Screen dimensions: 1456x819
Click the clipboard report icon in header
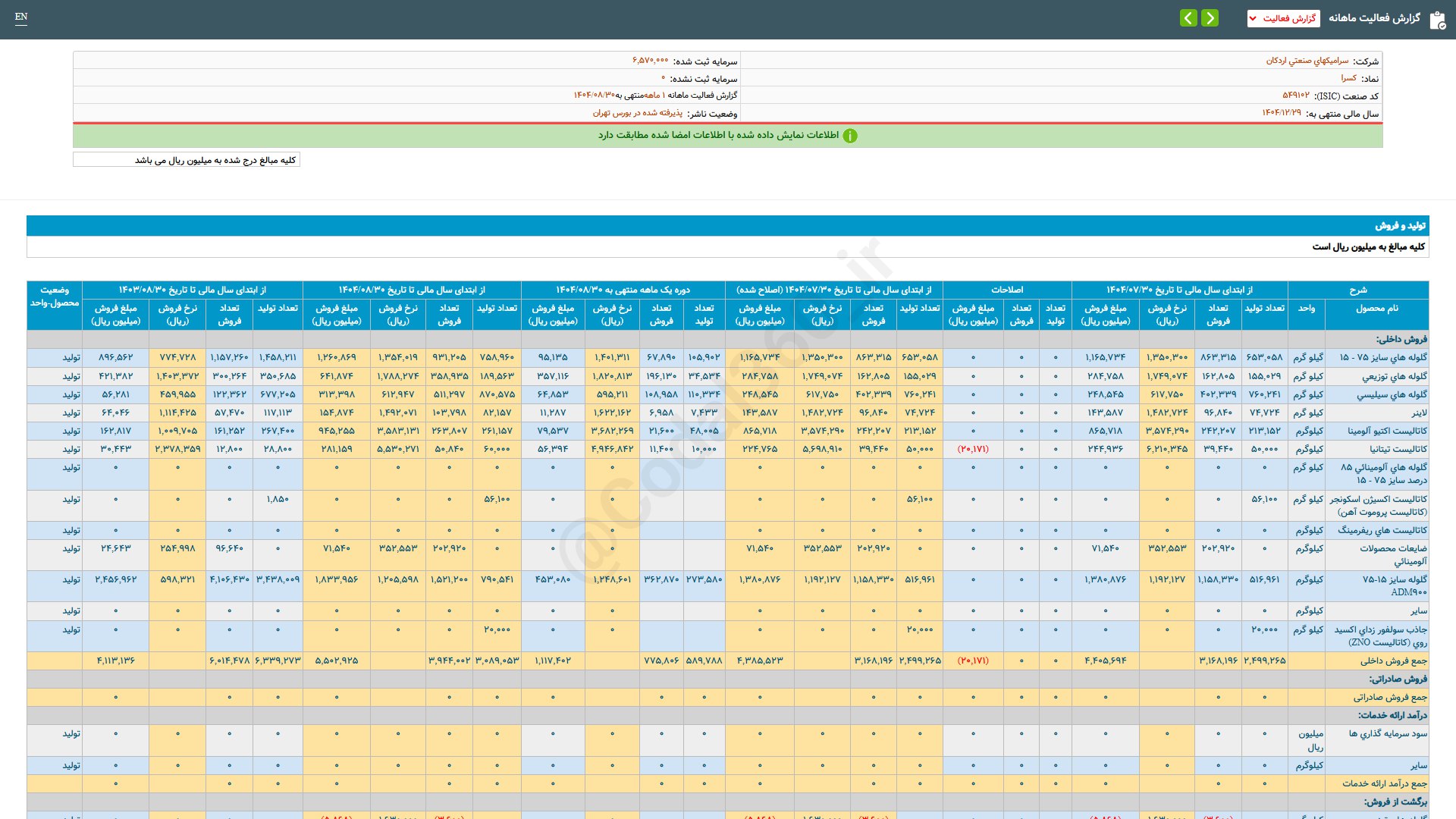[x=1437, y=20]
